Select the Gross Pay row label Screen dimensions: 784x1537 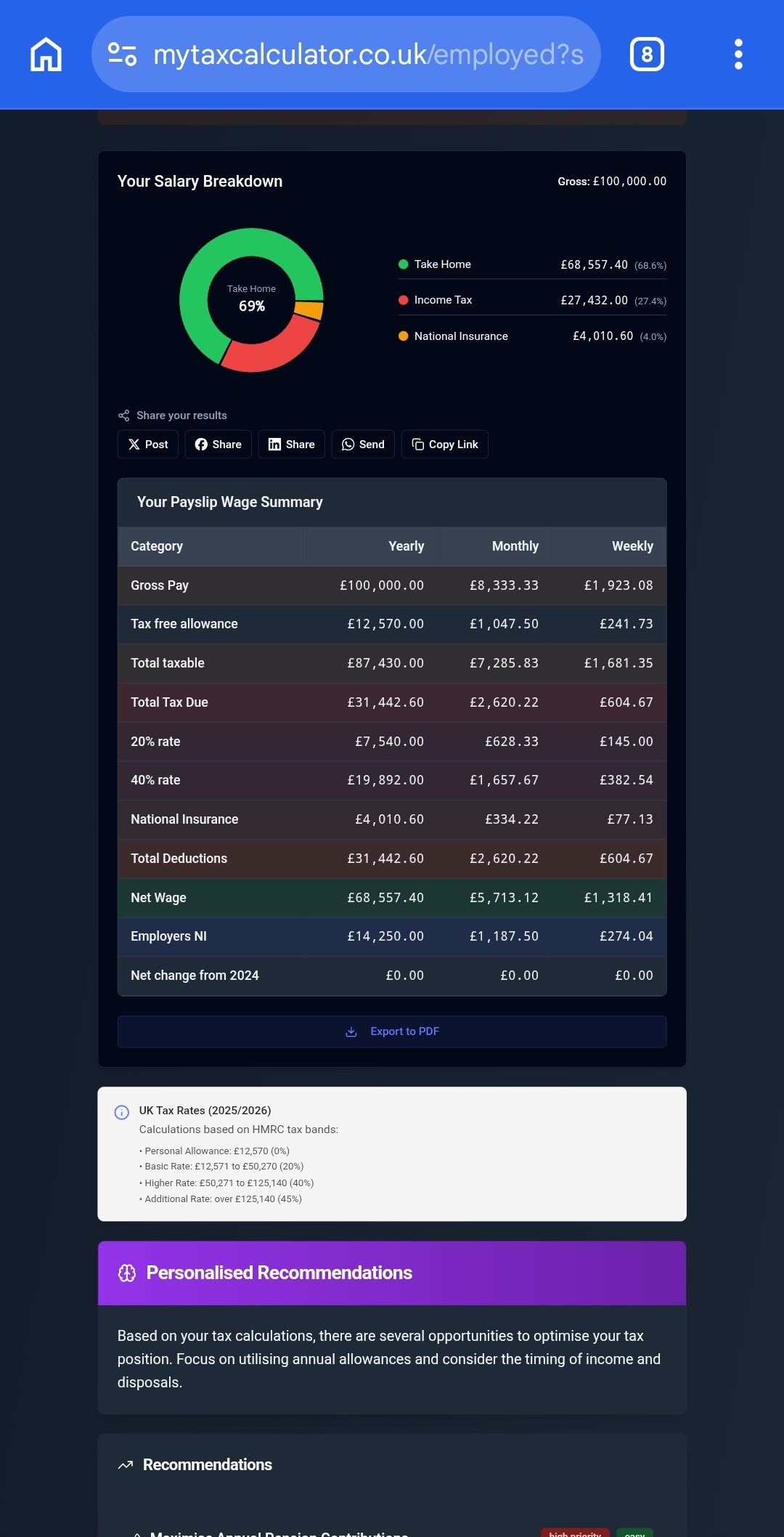click(160, 585)
